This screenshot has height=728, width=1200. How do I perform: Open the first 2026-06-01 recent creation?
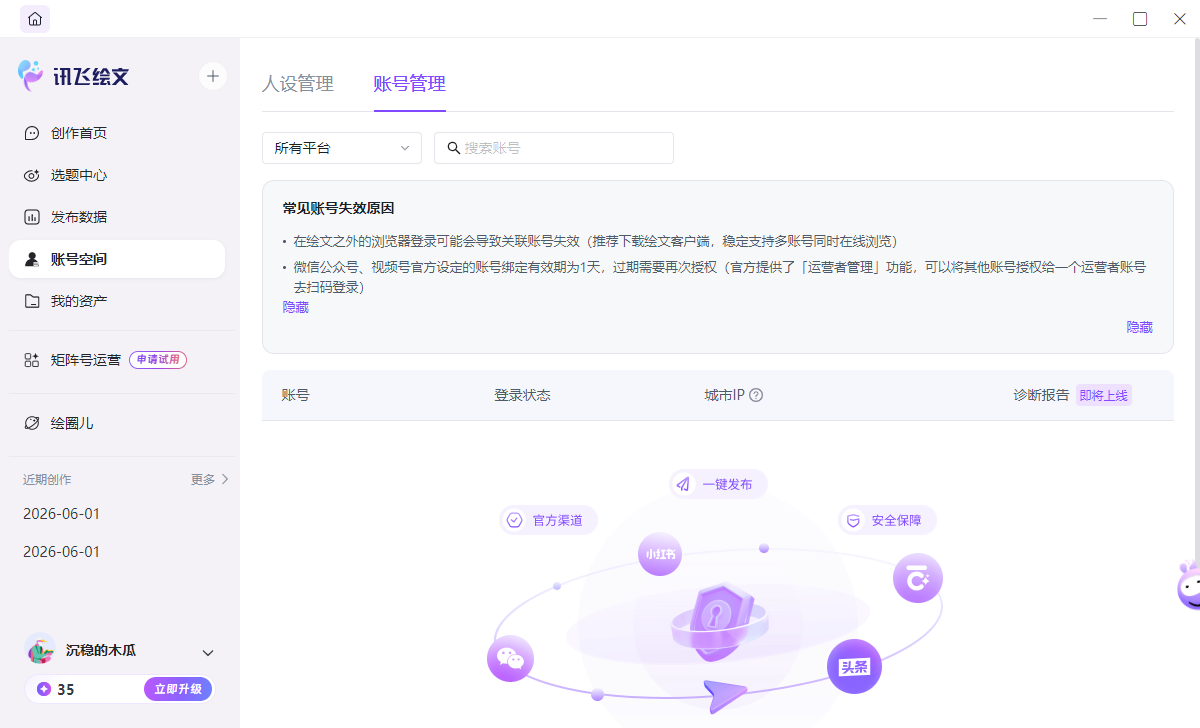click(62, 514)
